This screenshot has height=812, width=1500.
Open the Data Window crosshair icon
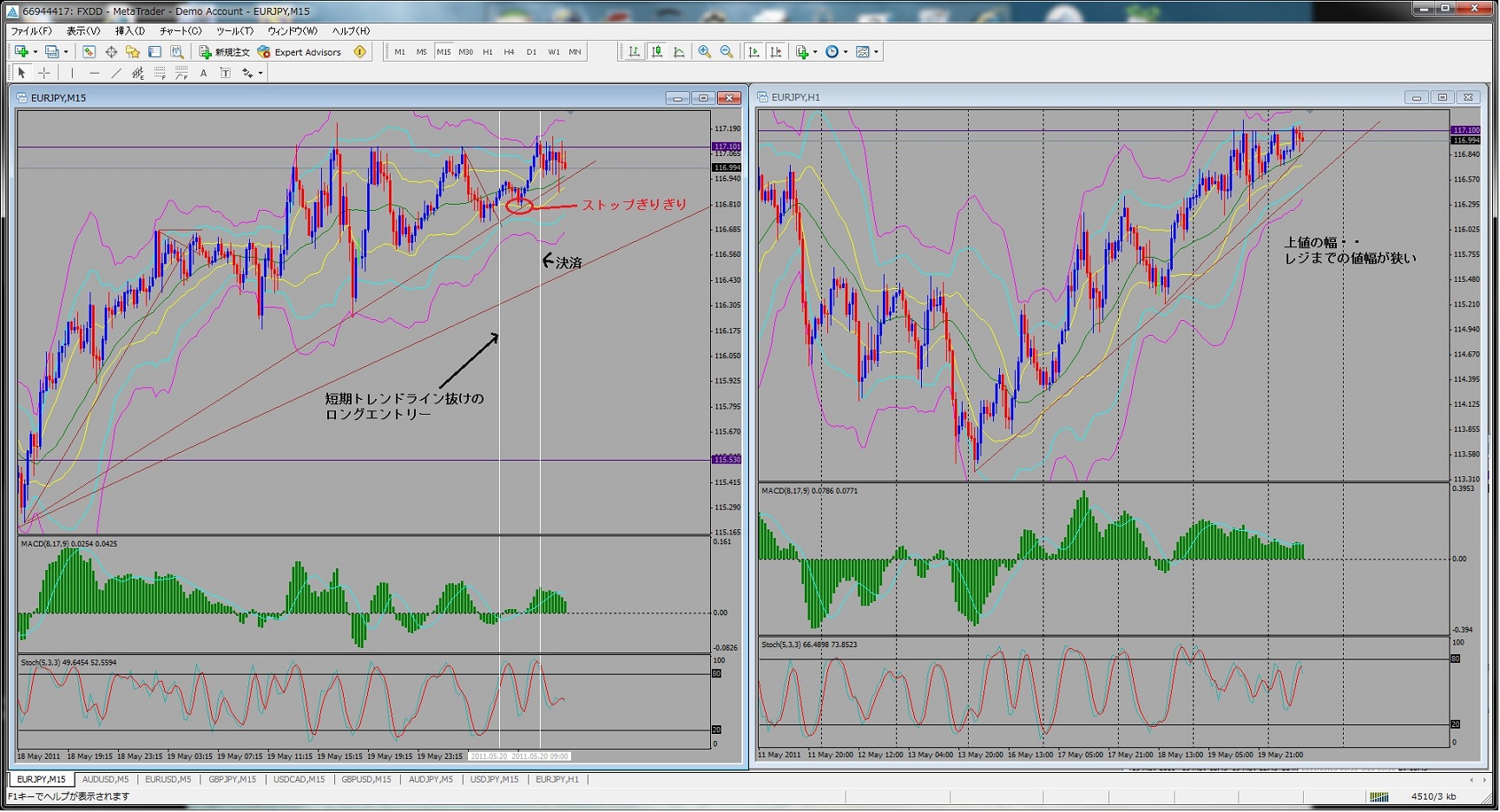coord(111,52)
